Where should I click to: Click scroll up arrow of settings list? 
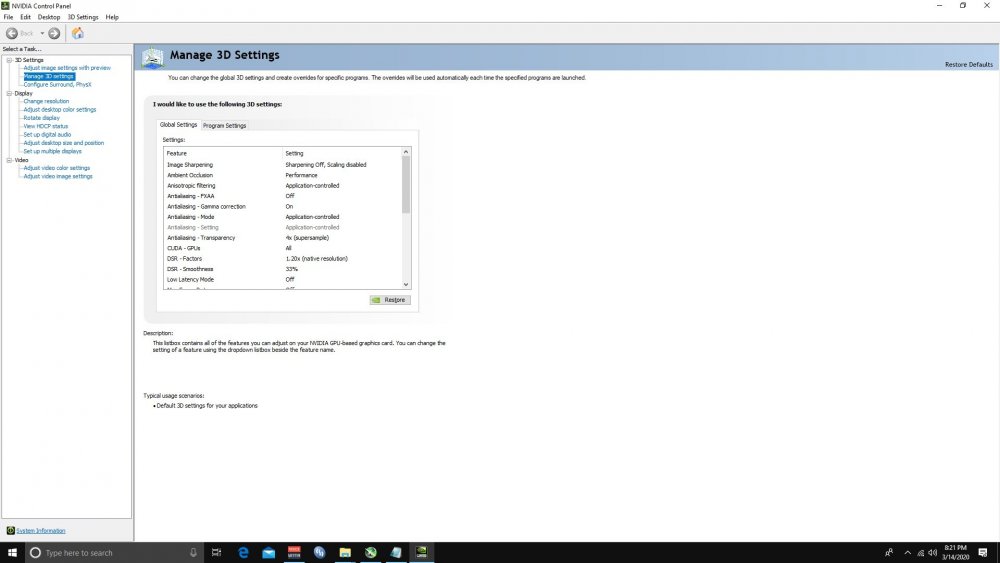click(x=406, y=152)
